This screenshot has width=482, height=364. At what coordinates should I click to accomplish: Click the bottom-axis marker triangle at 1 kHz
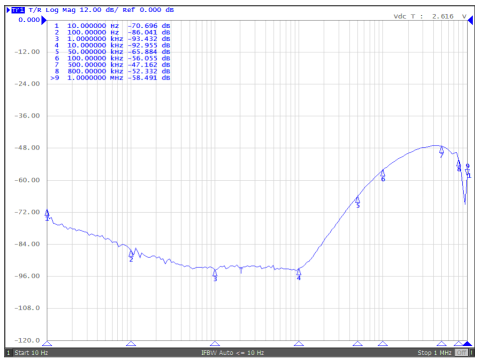[x=215, y=344]
